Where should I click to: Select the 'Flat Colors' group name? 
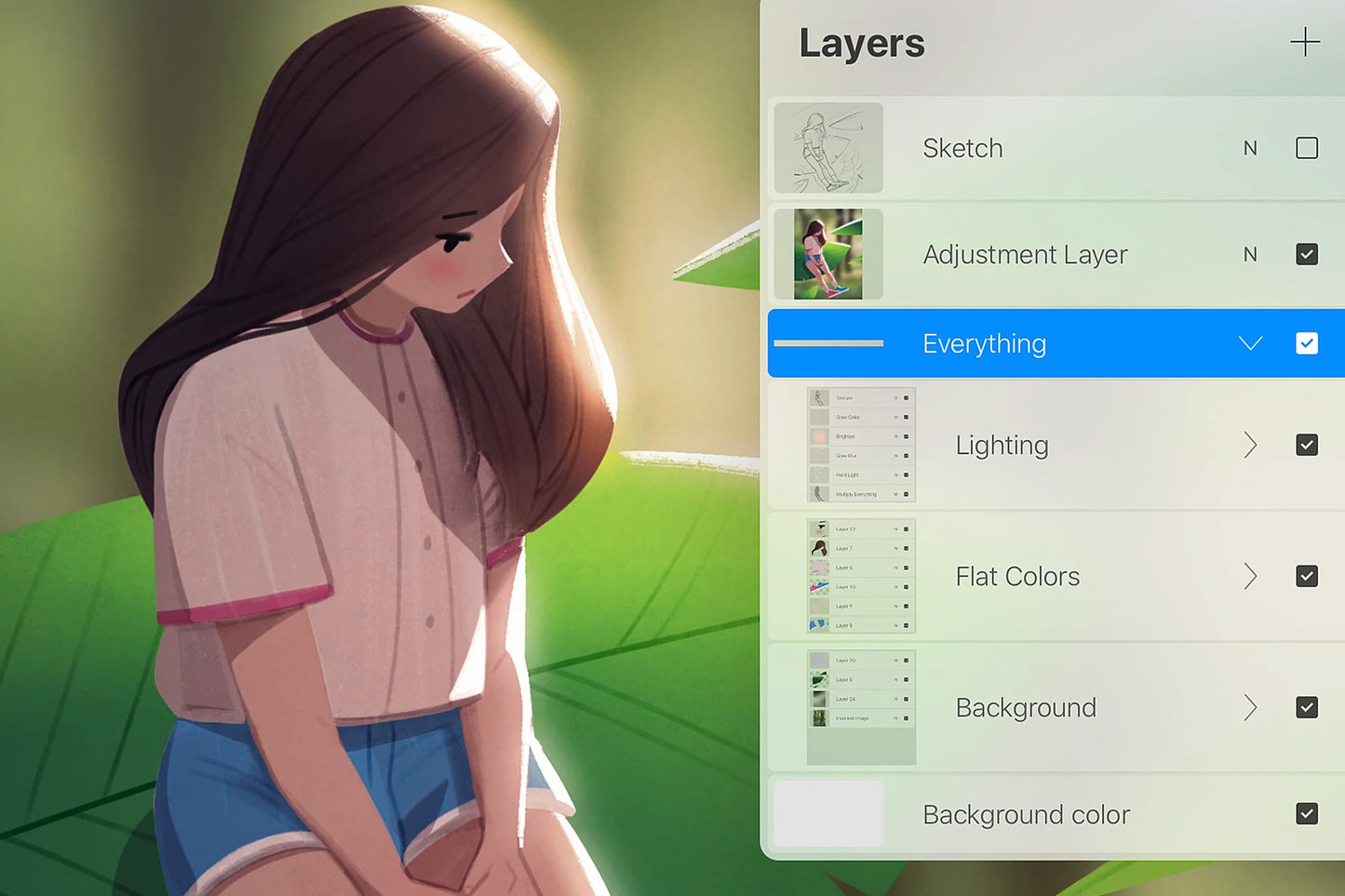click(1017, 576)
